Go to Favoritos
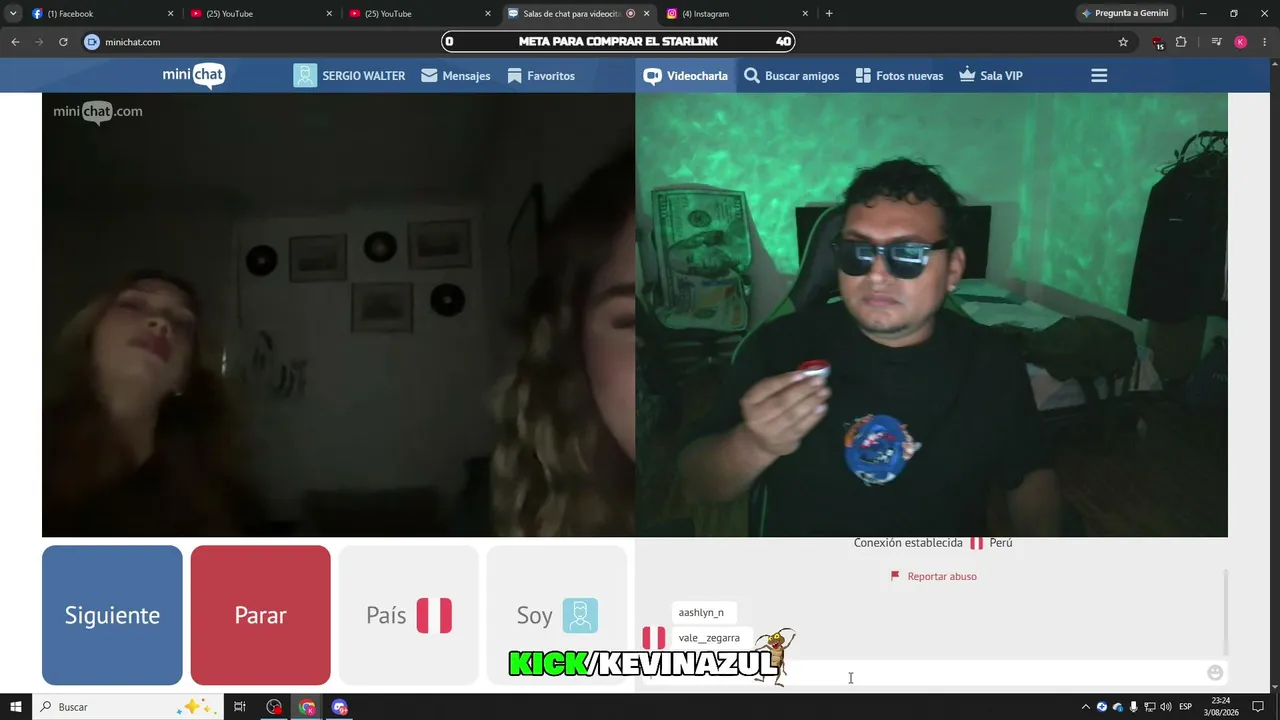 [541, 76]
